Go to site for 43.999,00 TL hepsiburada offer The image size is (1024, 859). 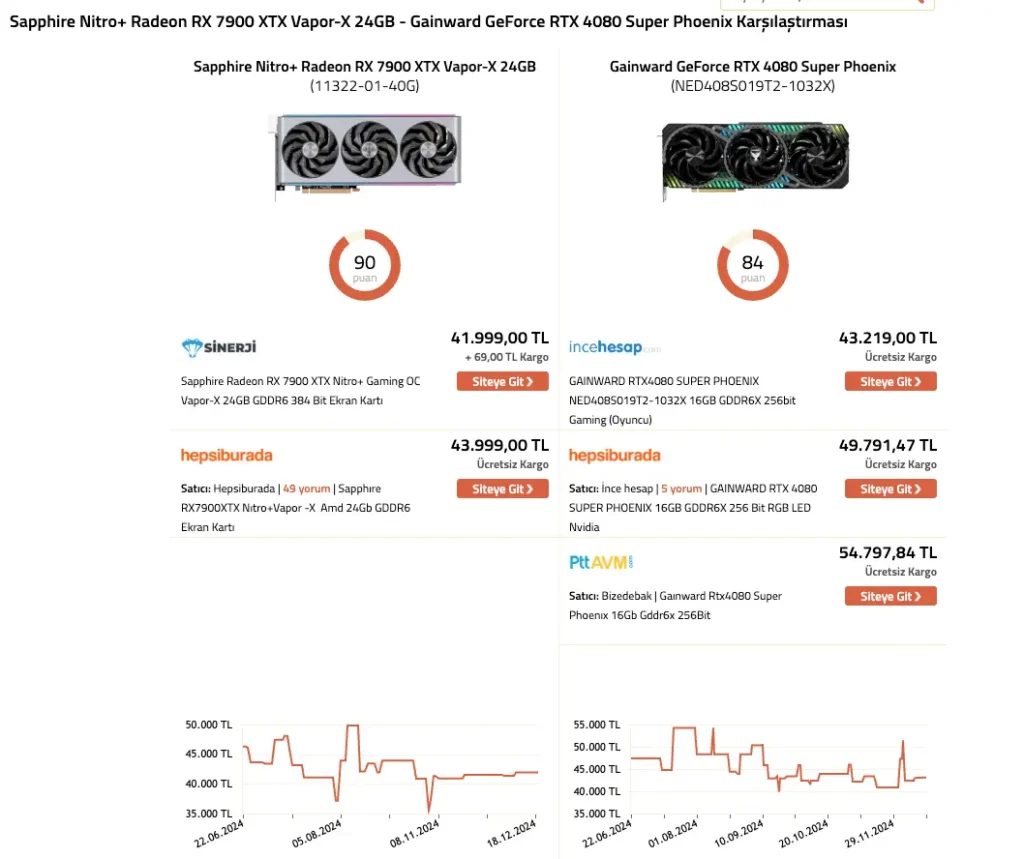coord(503,489)
